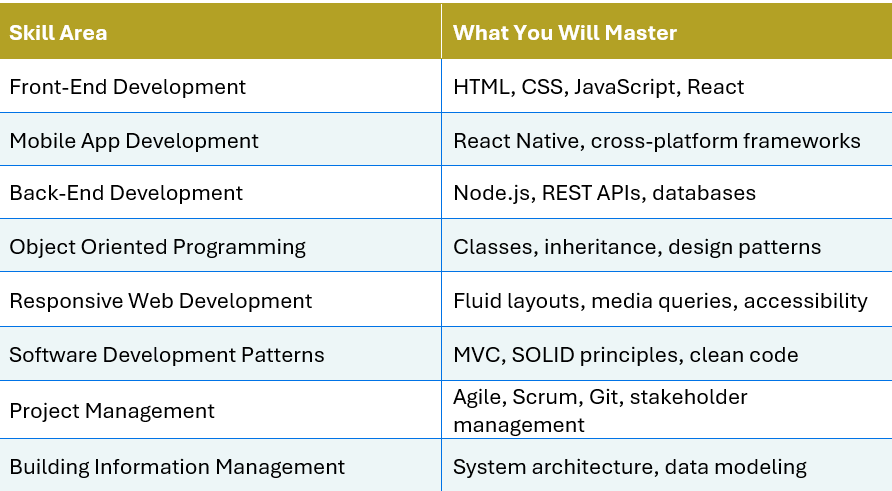Select the Responsive Web Development cell

160,301
